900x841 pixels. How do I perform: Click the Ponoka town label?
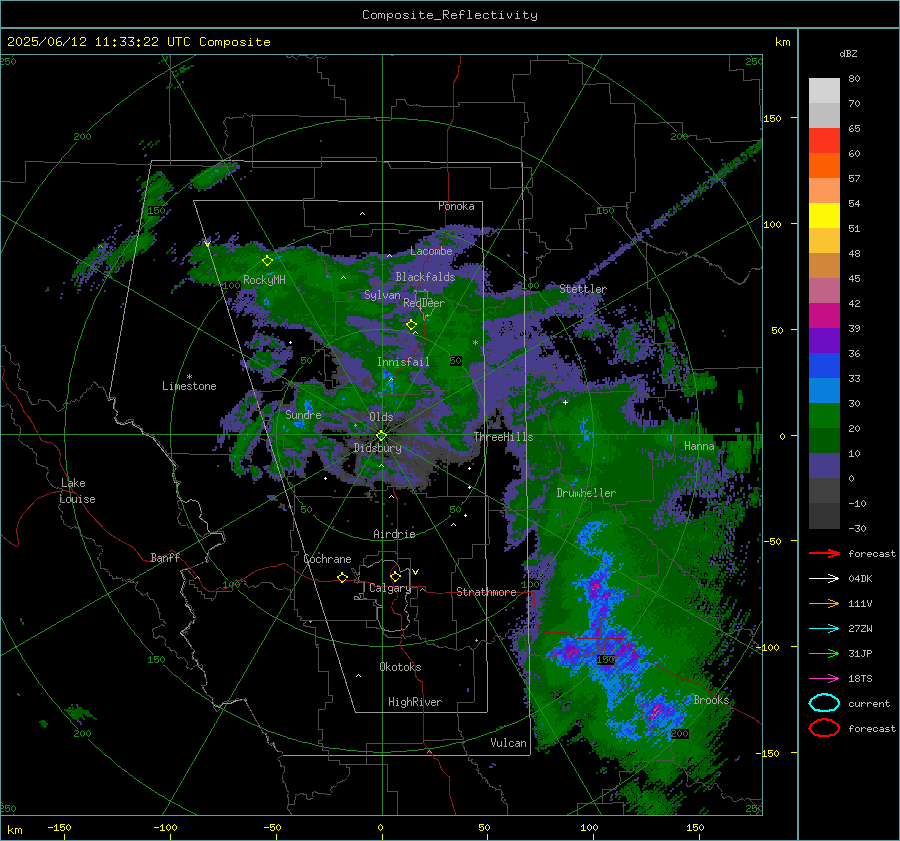point(456,206)
